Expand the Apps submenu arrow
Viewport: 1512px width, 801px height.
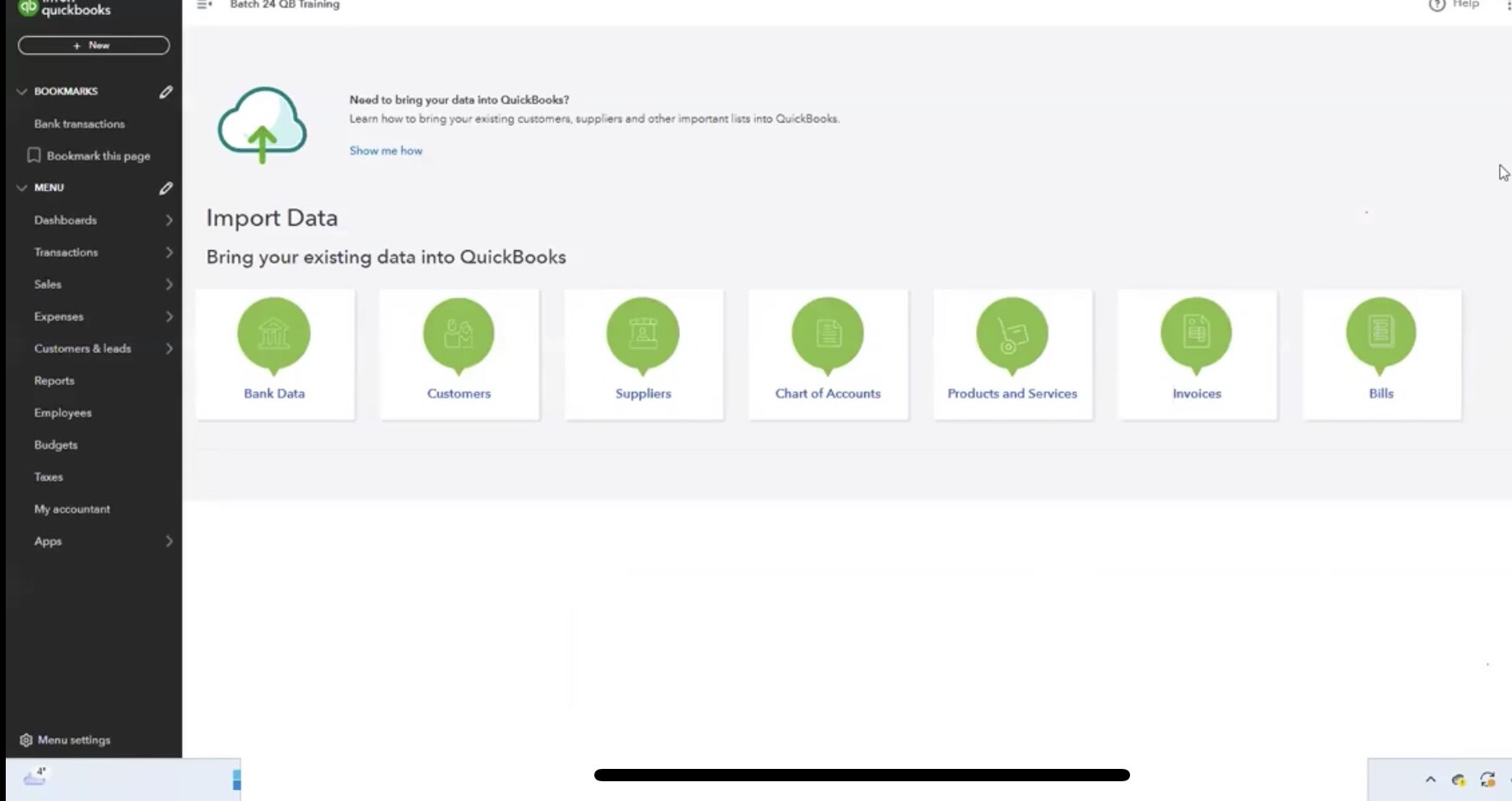click(x=169, y=542)
